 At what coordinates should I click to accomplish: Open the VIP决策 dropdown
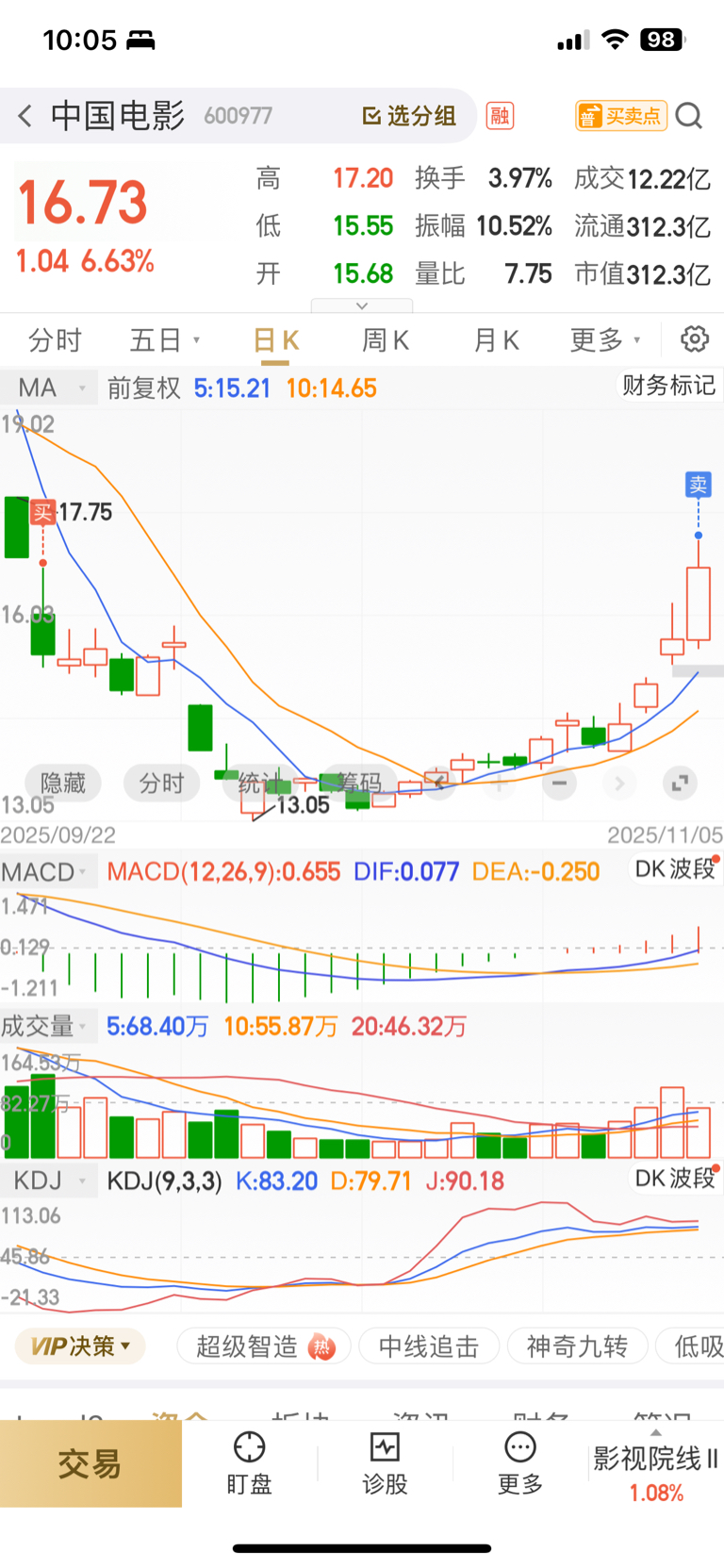80,1345
